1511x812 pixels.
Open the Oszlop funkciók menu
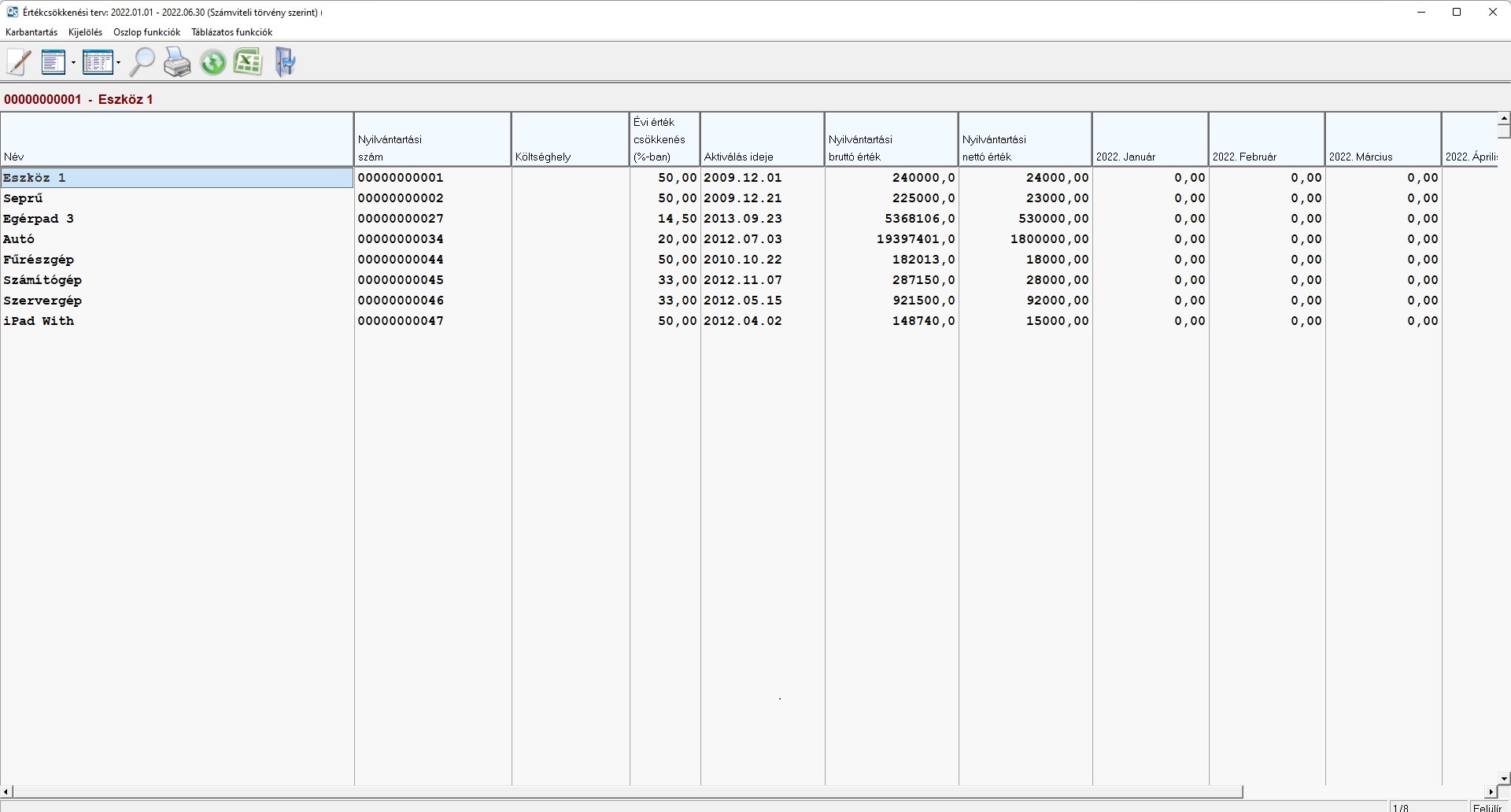click(x=146, y=32)
